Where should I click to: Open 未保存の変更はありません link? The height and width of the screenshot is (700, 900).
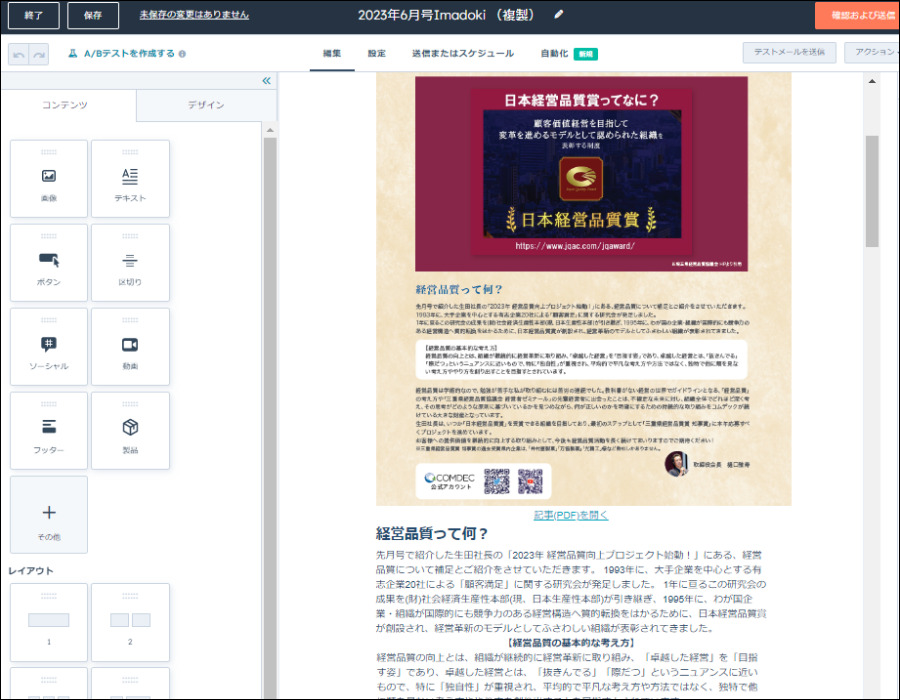194,15
